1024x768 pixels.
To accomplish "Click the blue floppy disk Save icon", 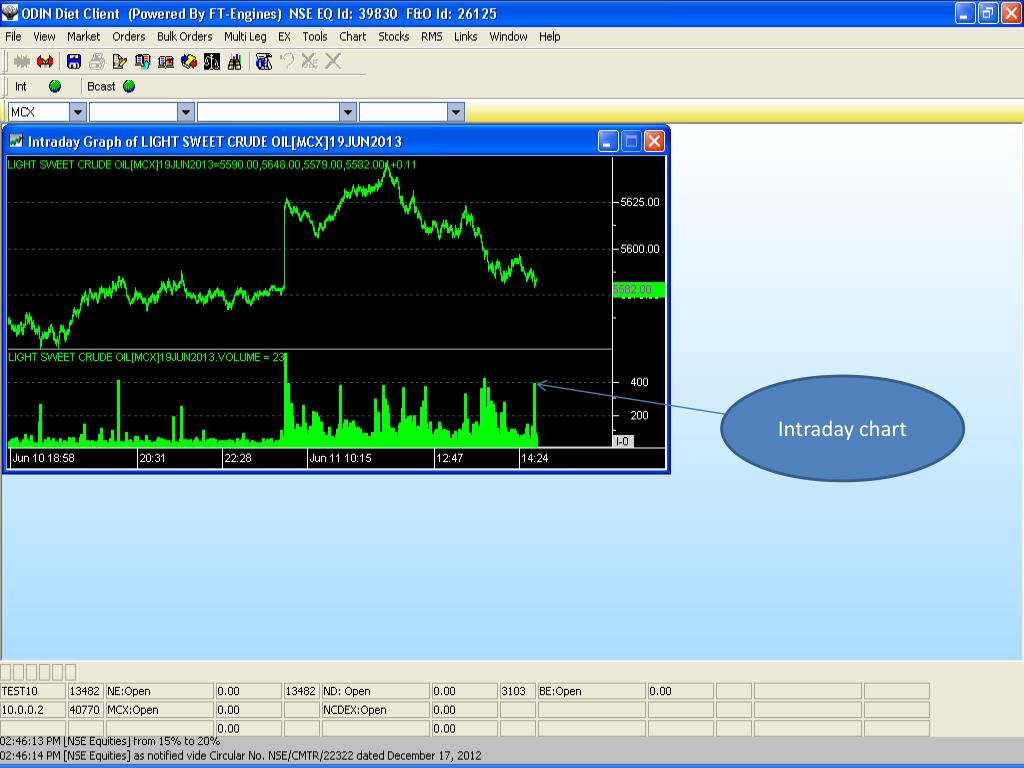I will click(x=74, y=61).
